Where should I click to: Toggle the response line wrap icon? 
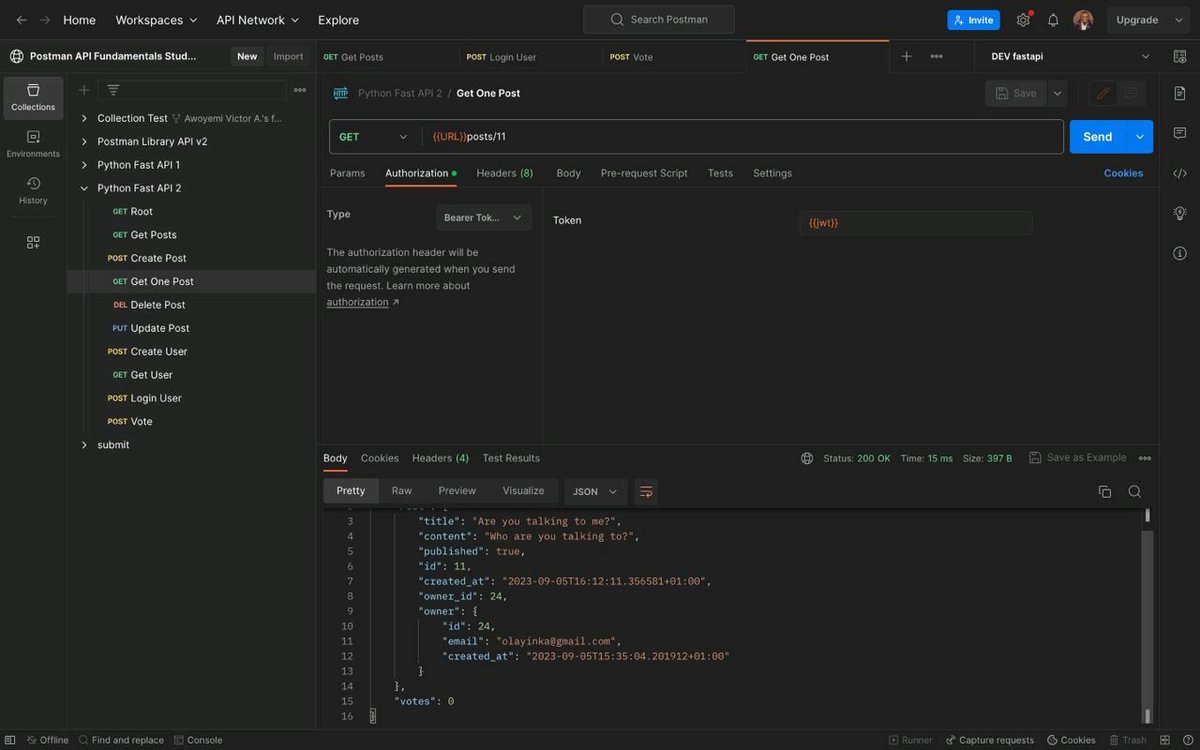(646, 491)
